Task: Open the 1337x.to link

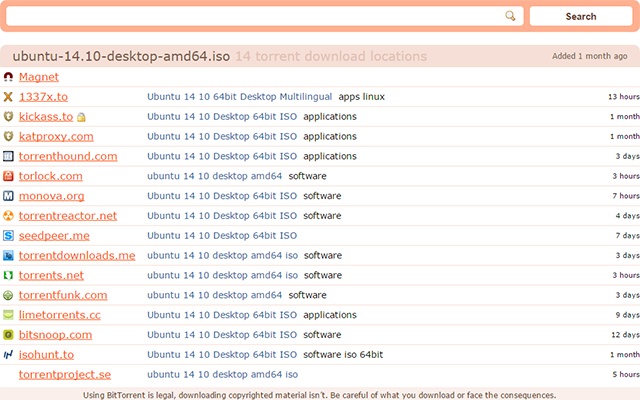Action: point(43,97)
